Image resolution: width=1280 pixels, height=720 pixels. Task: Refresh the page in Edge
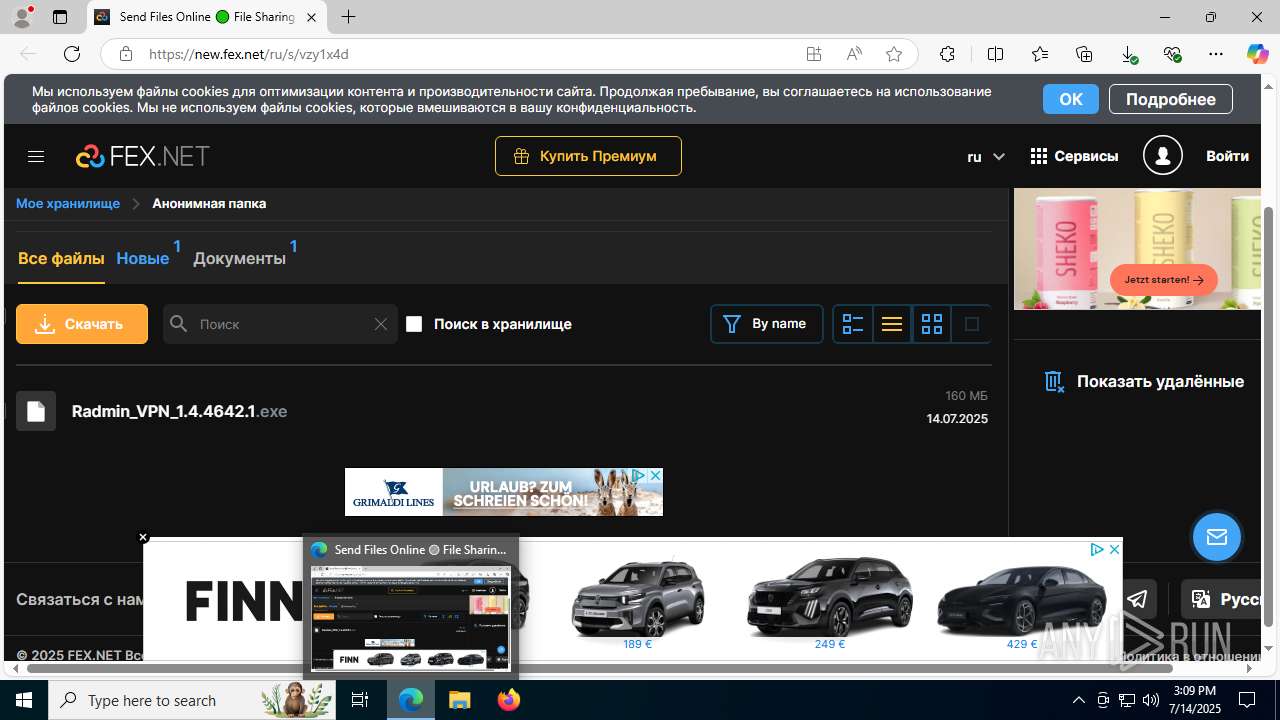(72, 54)
